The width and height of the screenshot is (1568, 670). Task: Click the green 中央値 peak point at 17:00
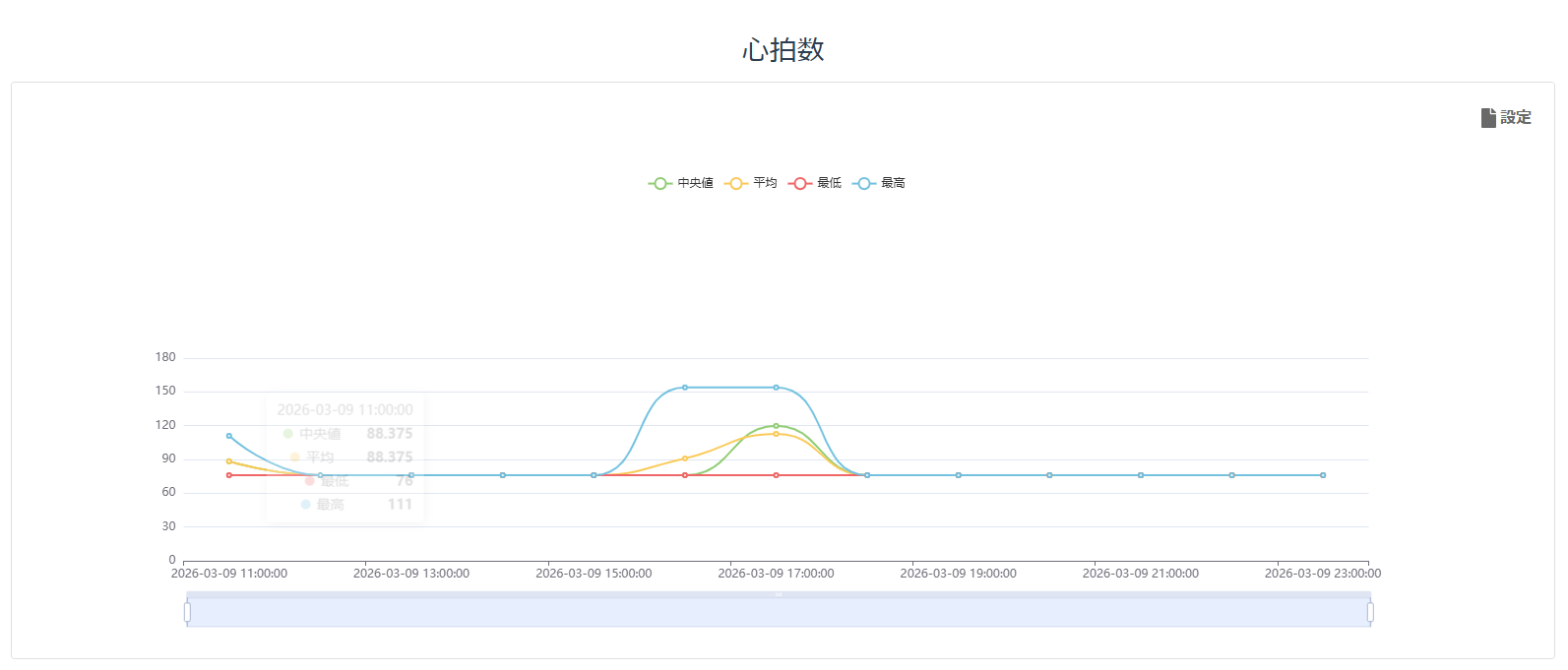point(776,426)
